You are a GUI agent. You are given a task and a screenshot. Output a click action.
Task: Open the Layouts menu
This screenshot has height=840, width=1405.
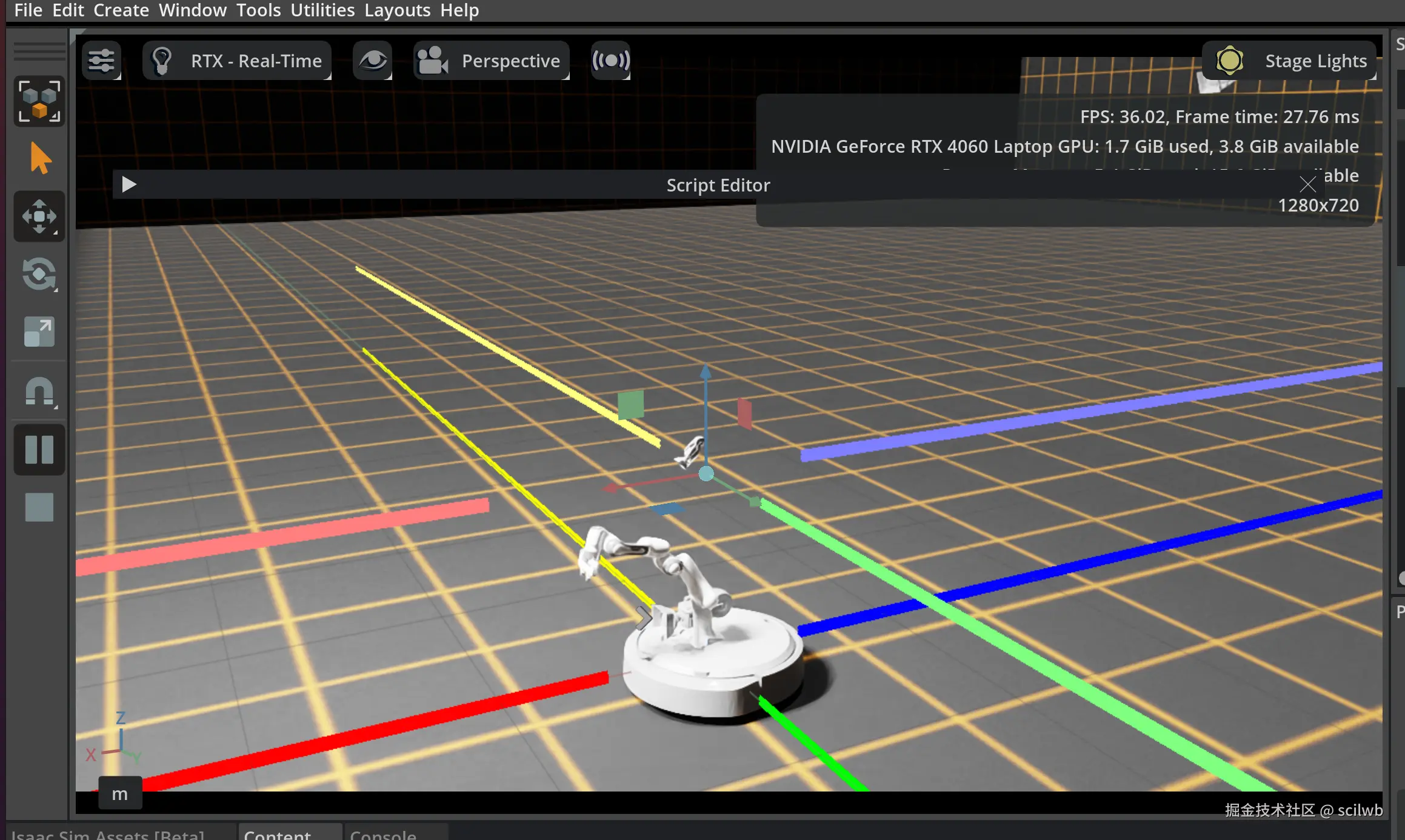(x=397, y=10)
